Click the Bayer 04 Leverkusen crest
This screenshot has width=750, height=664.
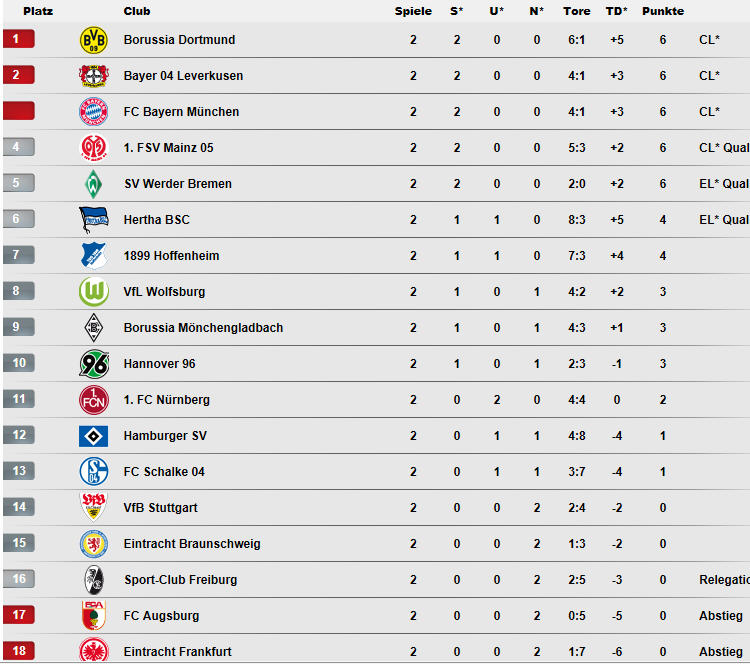[94, 76]
